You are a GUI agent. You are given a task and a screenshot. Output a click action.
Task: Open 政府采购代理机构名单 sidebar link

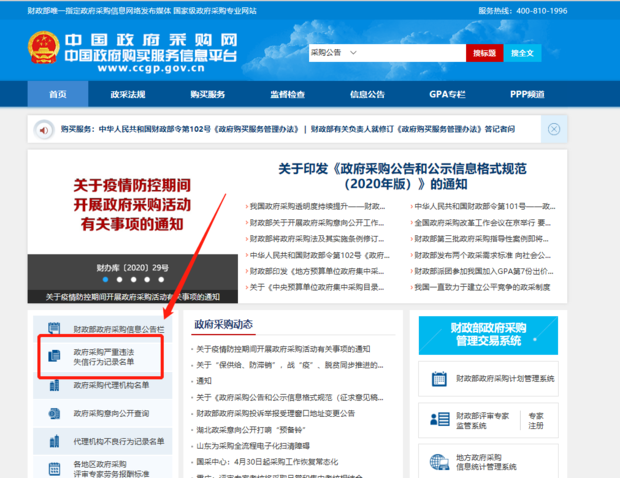[111, 385]
